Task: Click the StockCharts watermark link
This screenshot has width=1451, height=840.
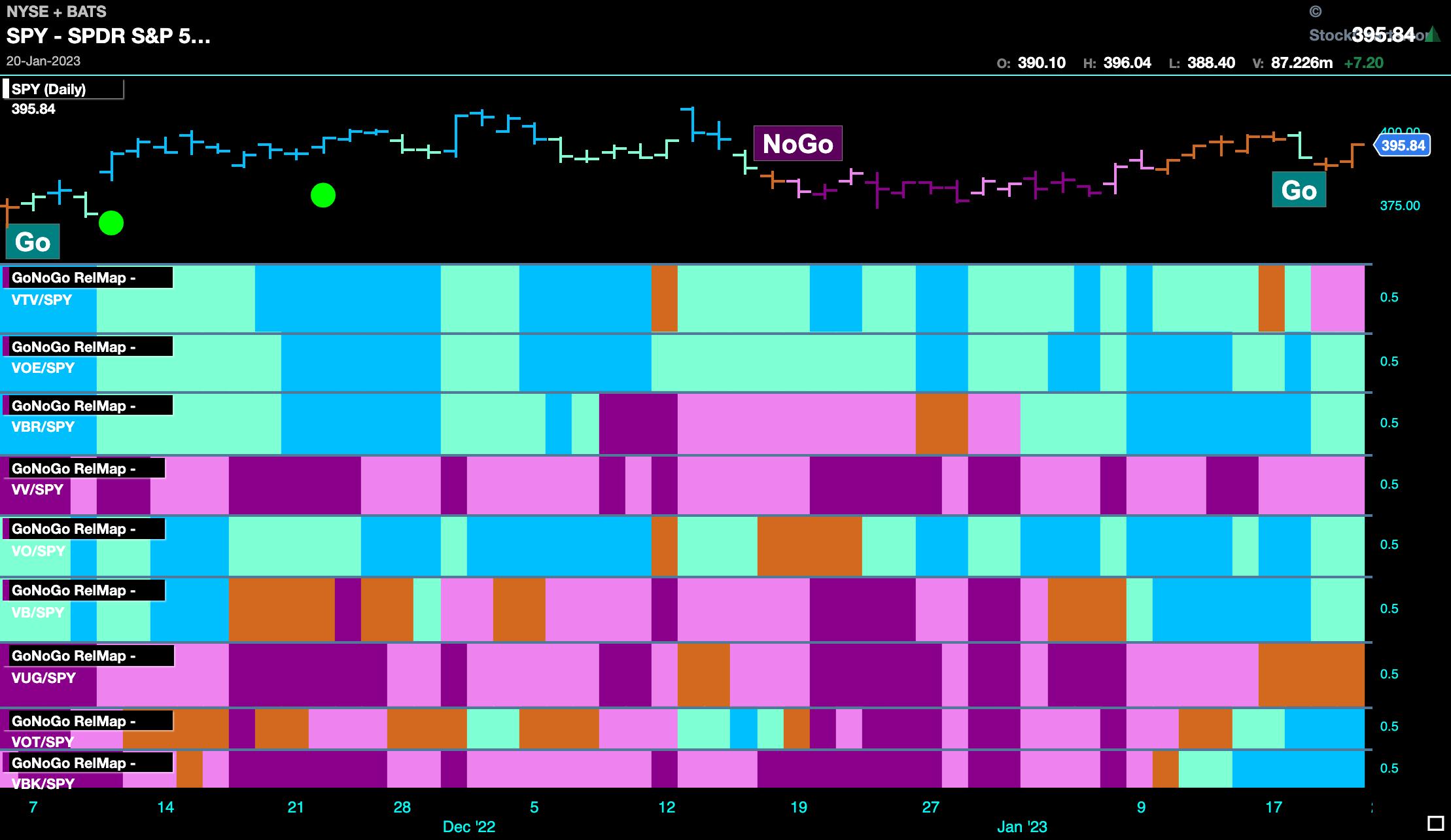Action: click(1331, 35)
